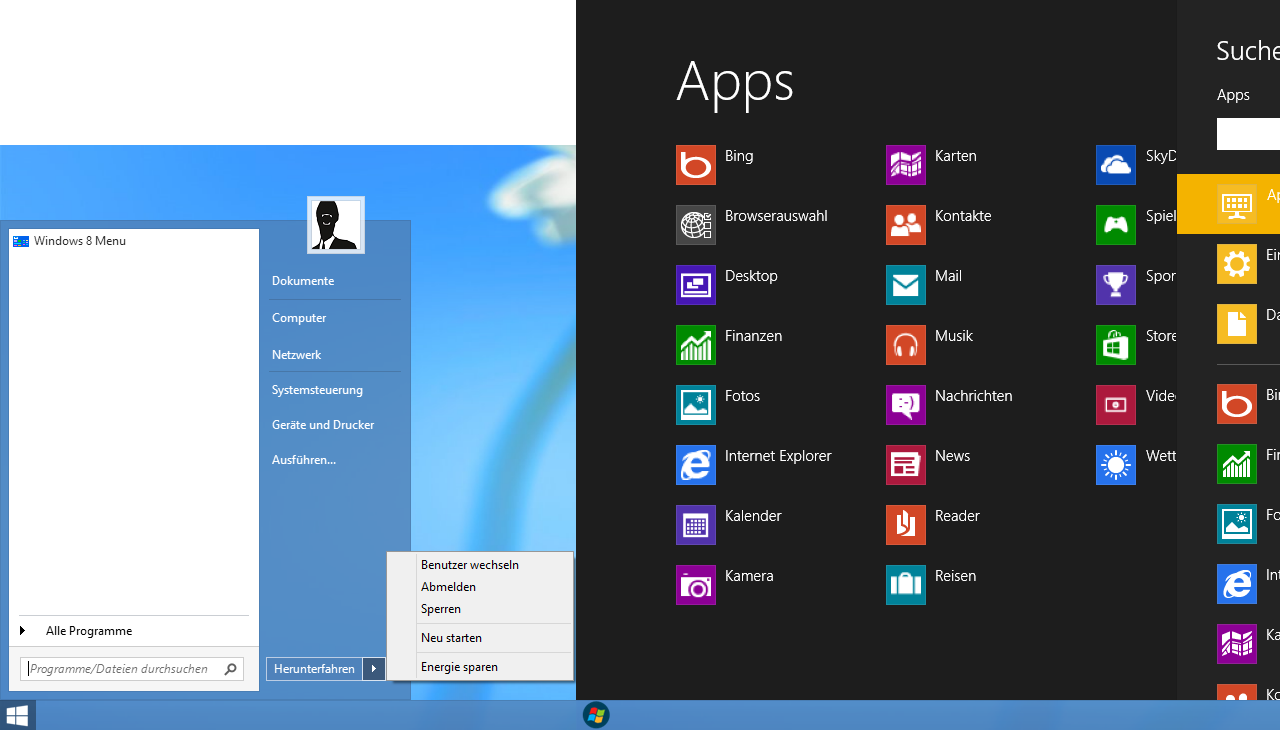Open the Nachrichten messaging icon
1280x730 pixels.
point(906,405)
